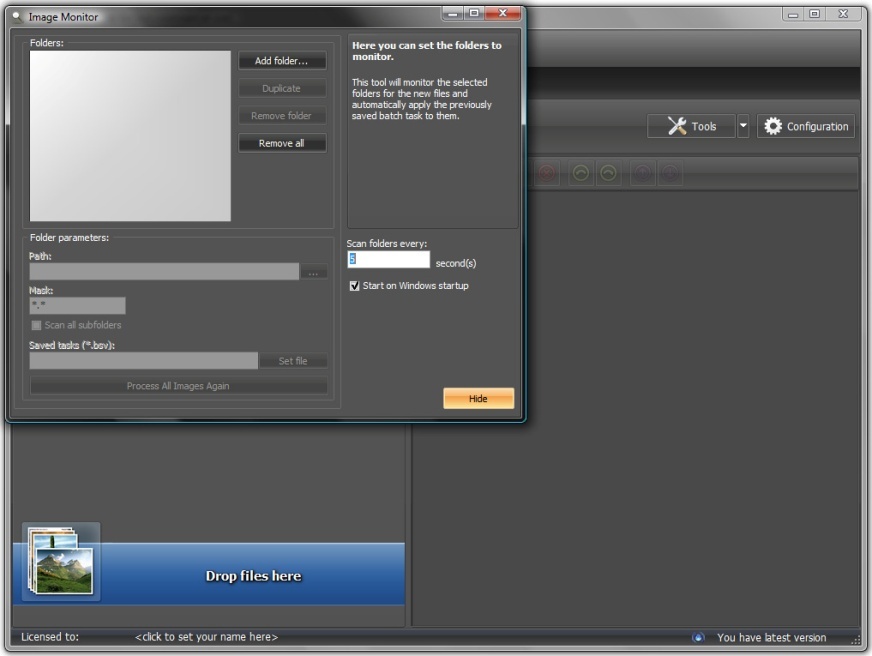The height and width of the screenshot is (656, 872).
Task: Click the Add folder button
Action: 282,61
